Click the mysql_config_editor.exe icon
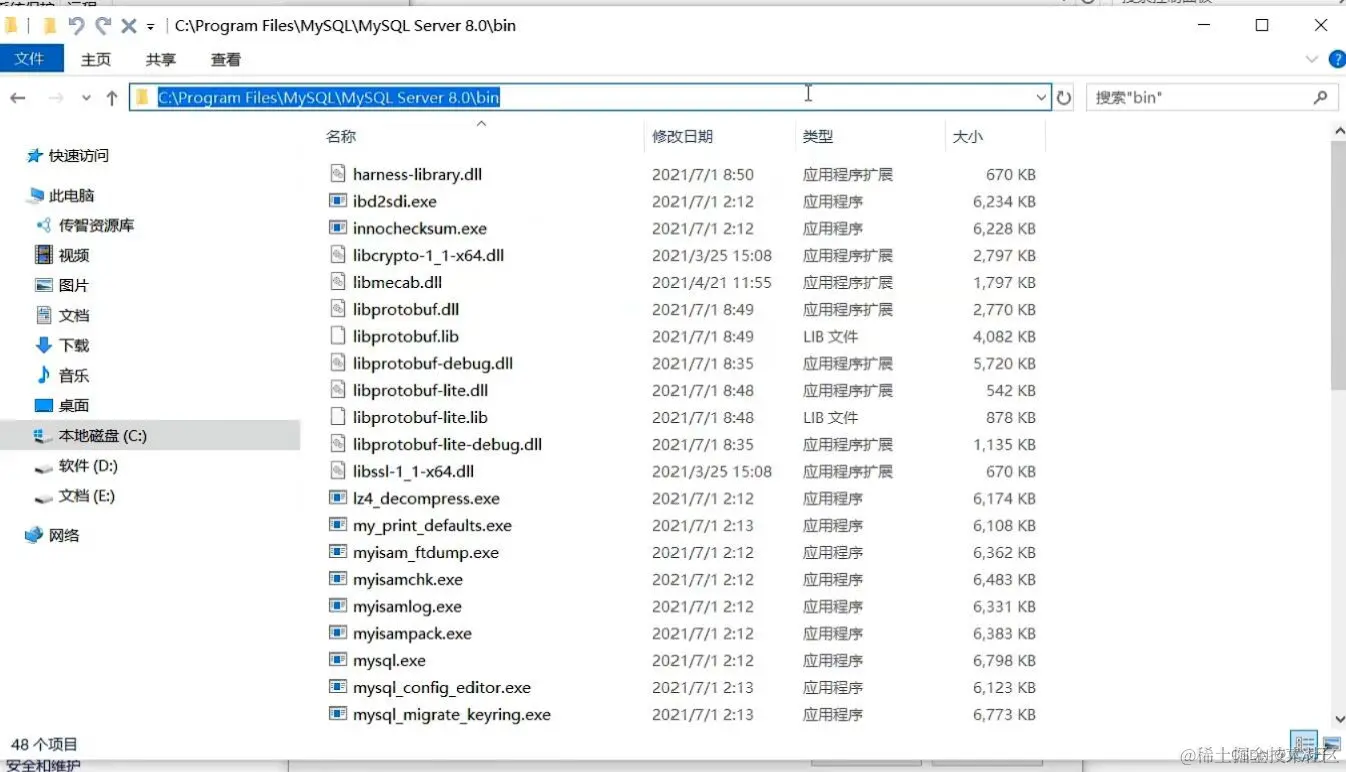Viewport: 1346px width, 772px height. pyautogui.click(x=337, y=687)
